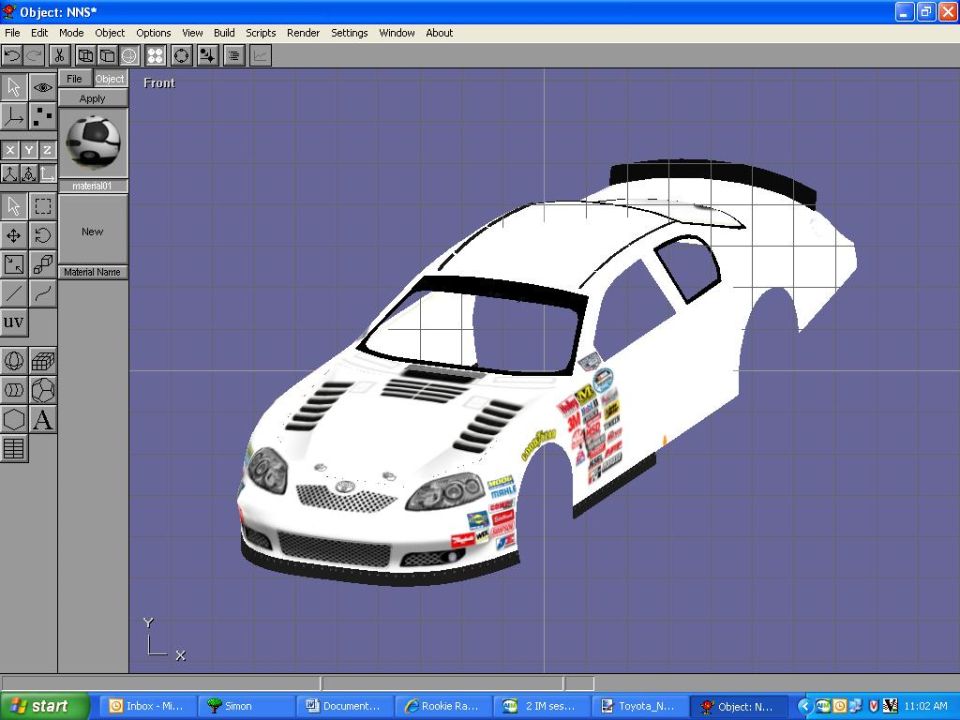The width and height of the screenshot is (960, 720).
Task: Open the Scripts menu
Action: click(x=261, y=33)
